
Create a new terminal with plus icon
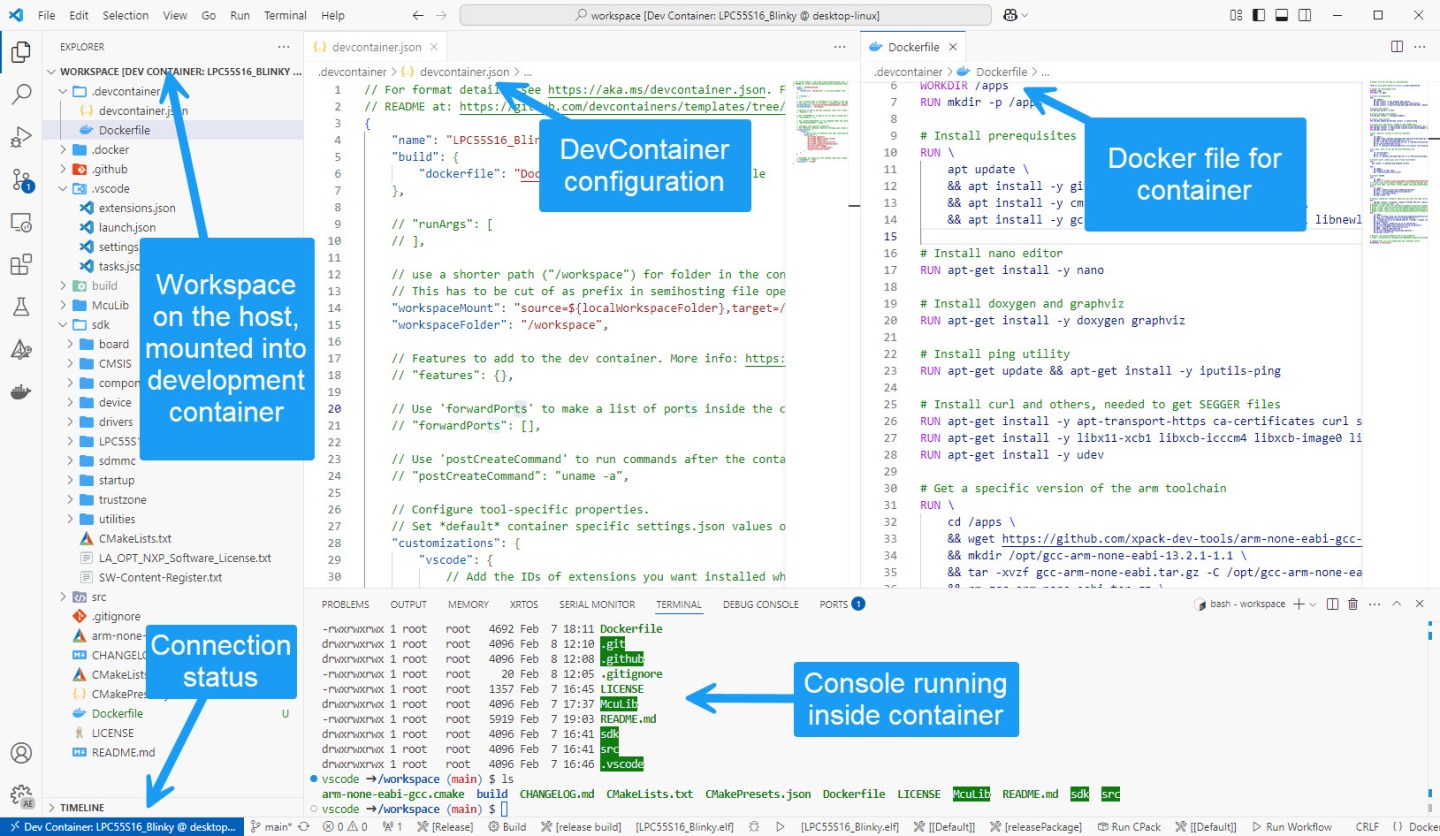[1298, 604]
